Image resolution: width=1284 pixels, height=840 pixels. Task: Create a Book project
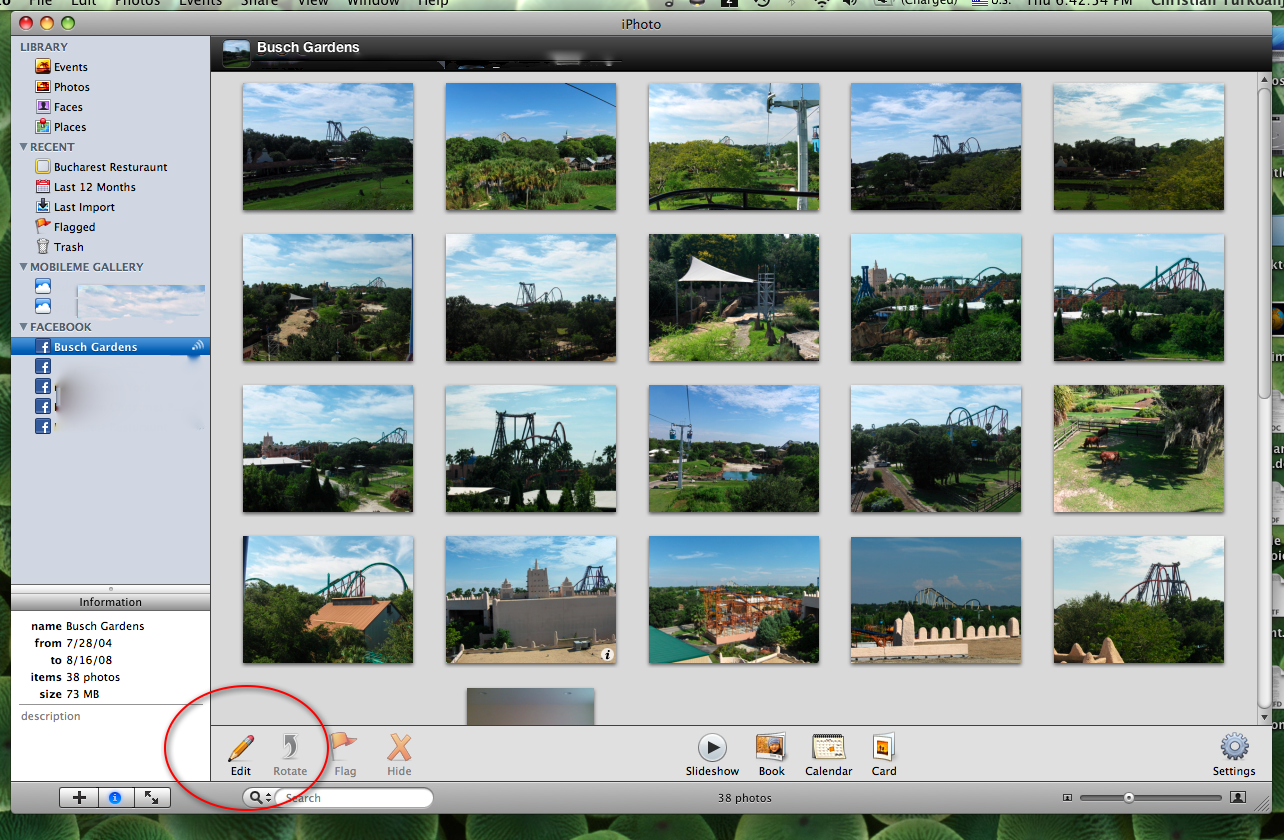771,755
